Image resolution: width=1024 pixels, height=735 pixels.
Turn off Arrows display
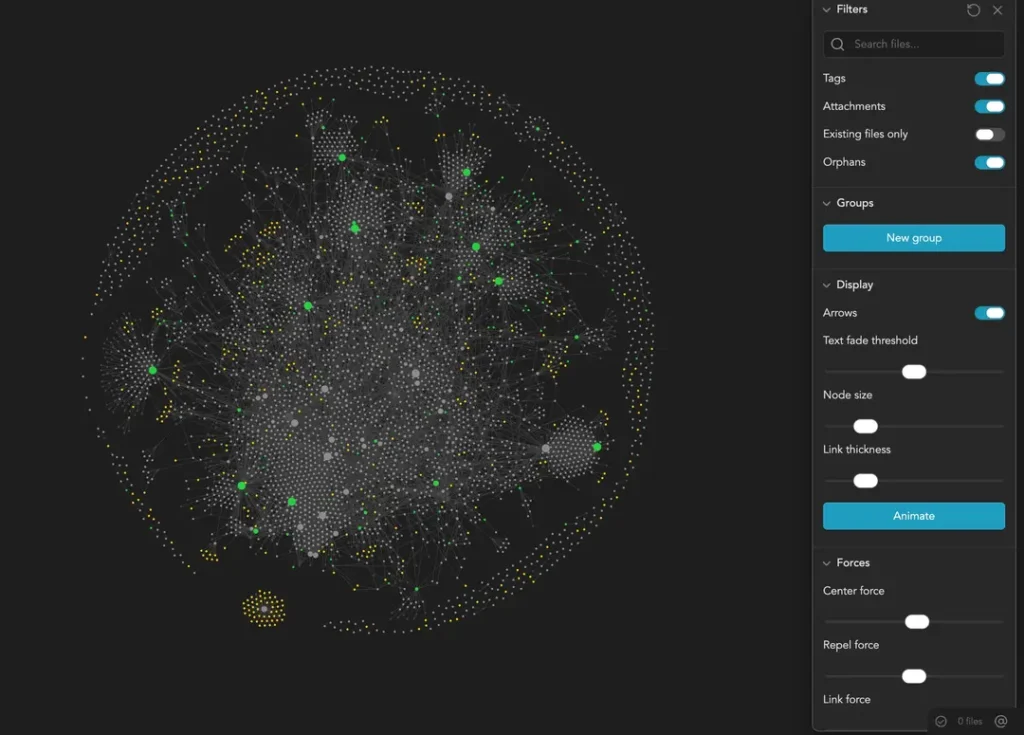click(x=989, y=313)
